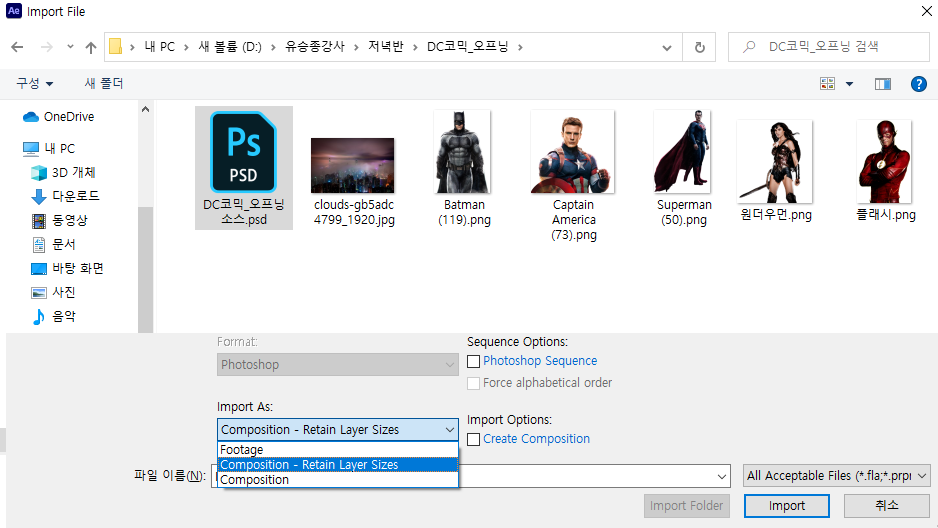Click the Import As combo box
The image size is (938, 528).
pos(337,429)
